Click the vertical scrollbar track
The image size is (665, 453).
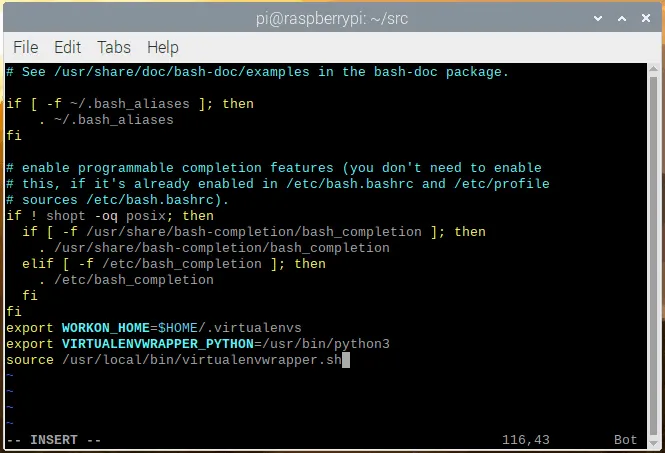coord(654,256)
